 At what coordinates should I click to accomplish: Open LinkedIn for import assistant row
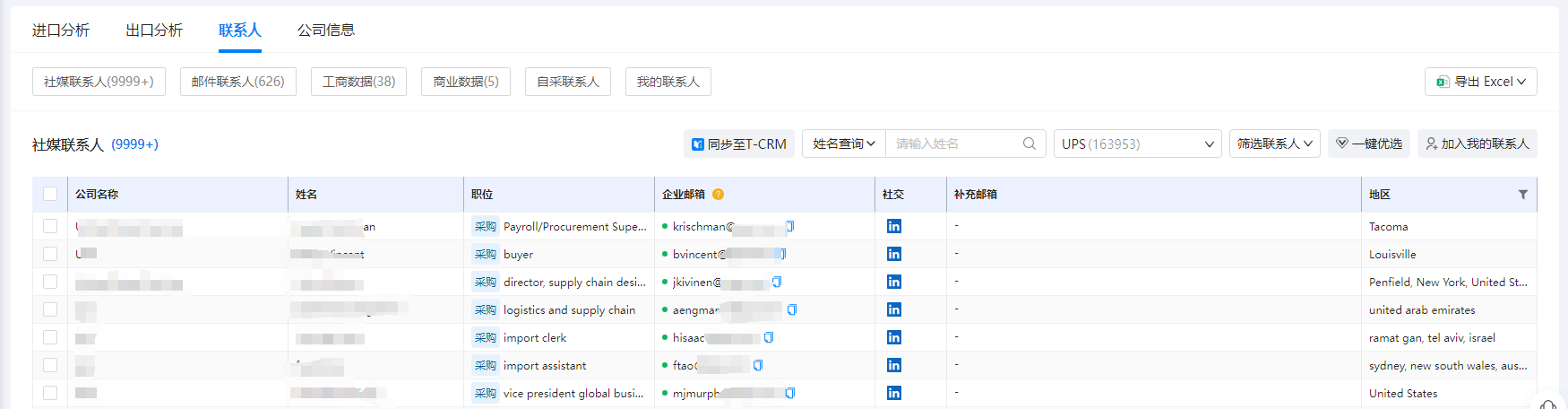click(x=893, y=365)
